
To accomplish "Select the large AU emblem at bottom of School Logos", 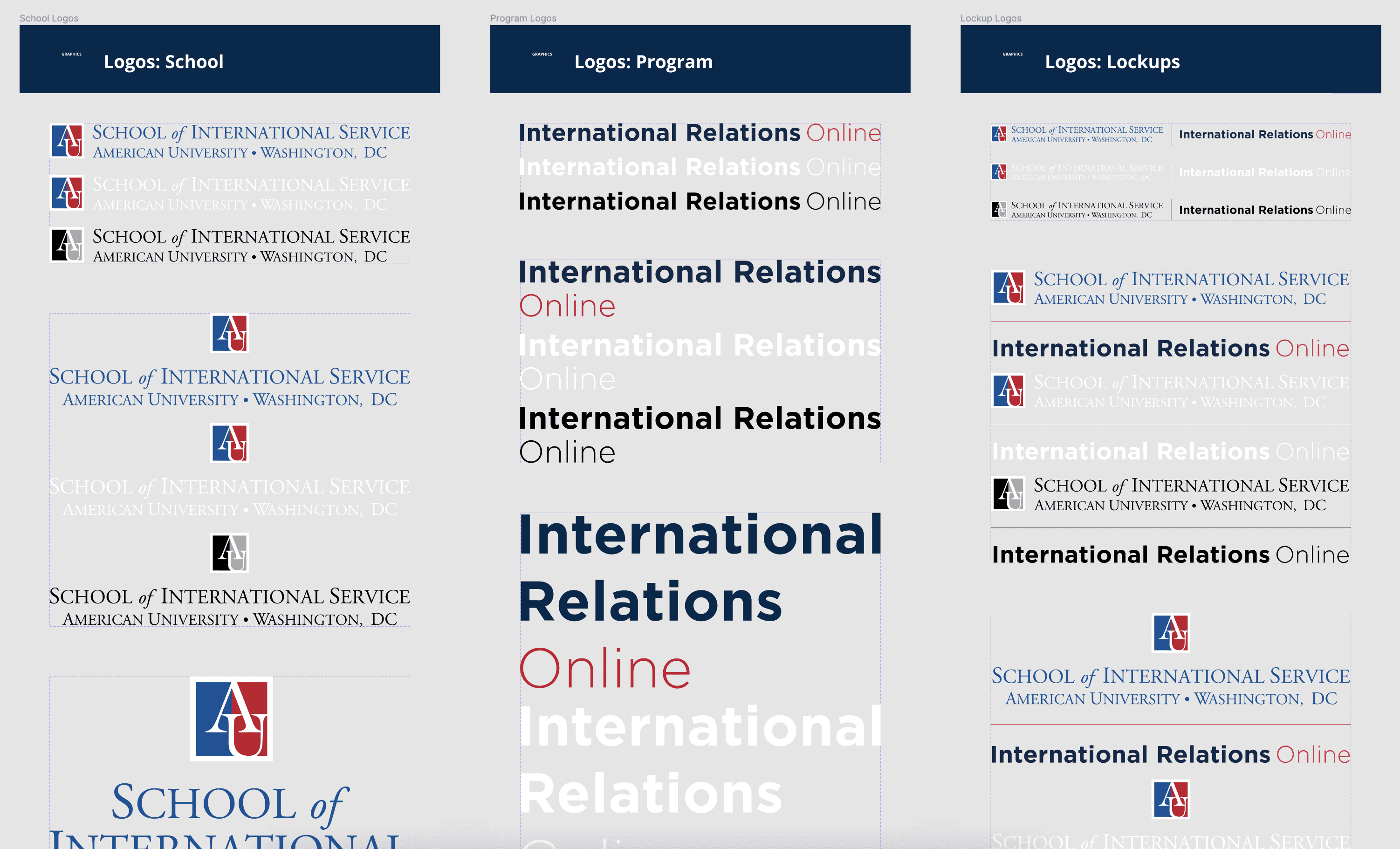I will pos(231,719).
